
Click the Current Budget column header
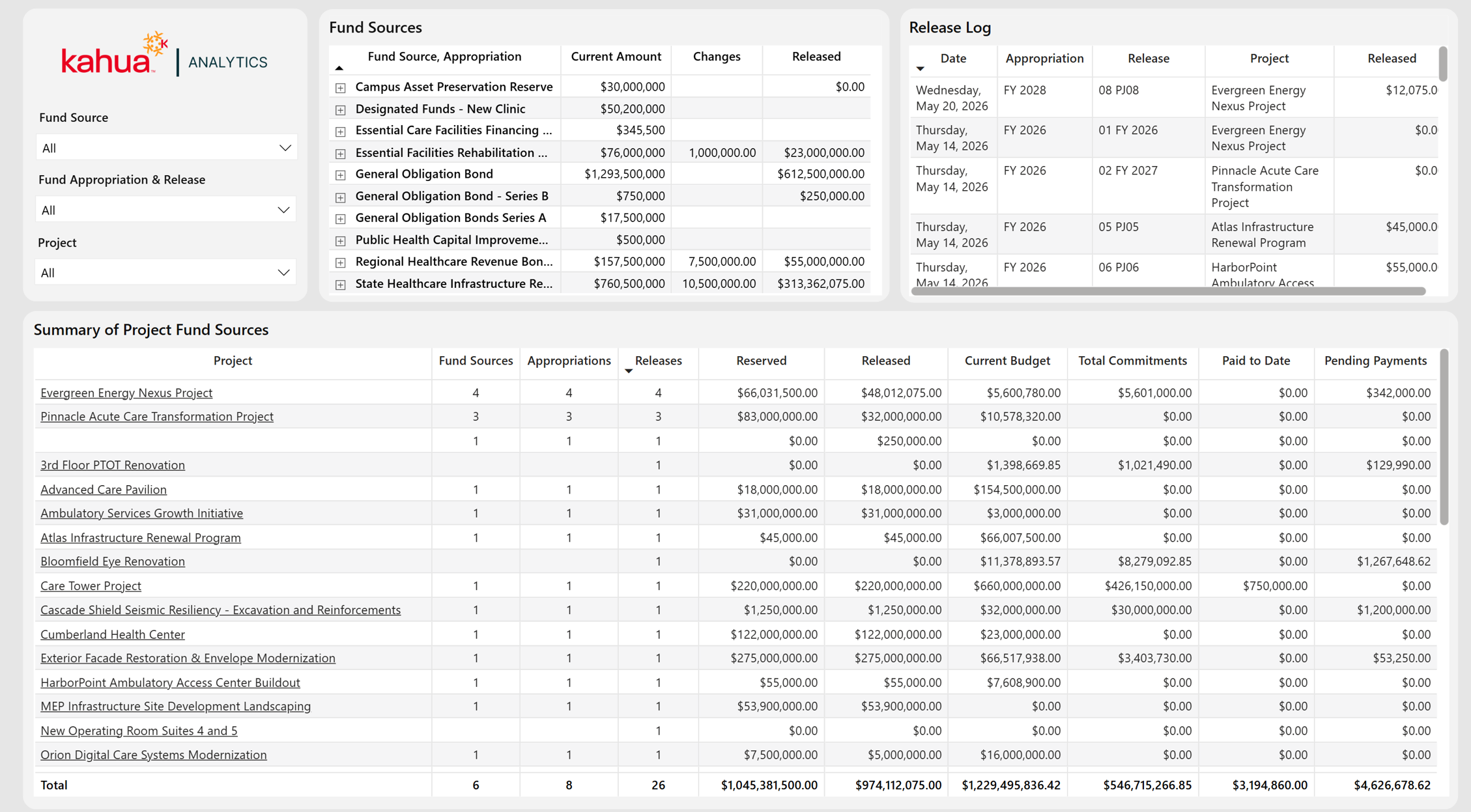[1007, 361]
